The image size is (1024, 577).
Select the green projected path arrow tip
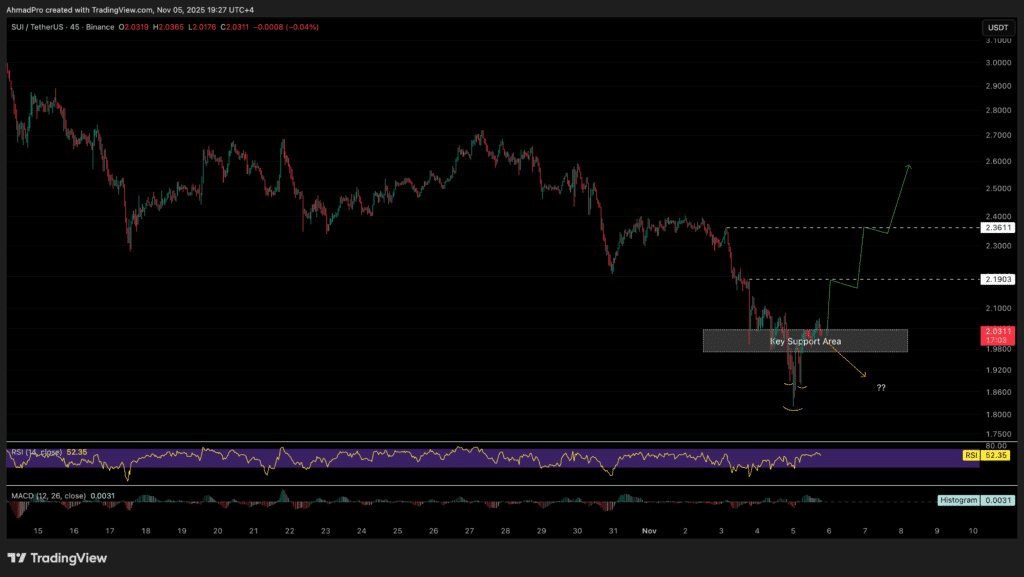coord(908,166)
